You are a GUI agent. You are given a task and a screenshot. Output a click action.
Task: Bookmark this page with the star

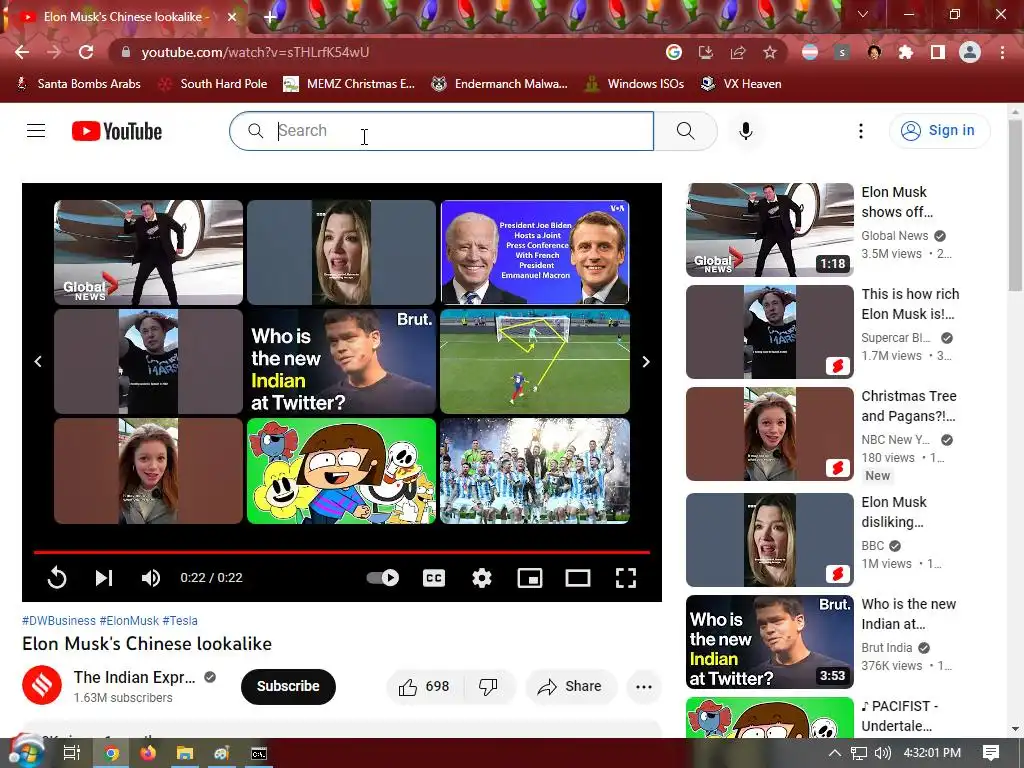coord(770,52)
